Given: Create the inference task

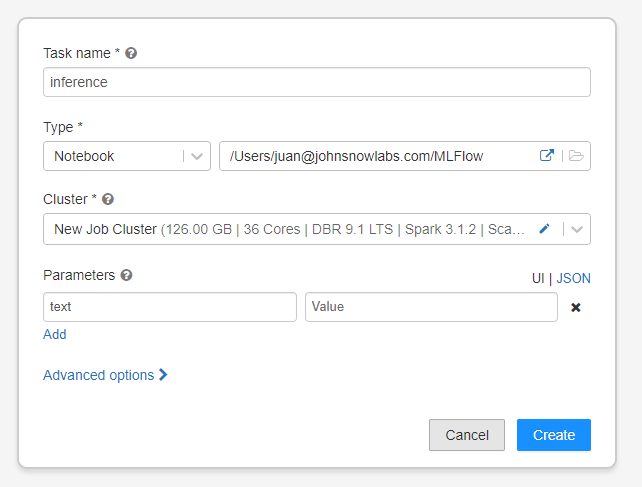Looking at the screenshot, I should click(554, 435).
